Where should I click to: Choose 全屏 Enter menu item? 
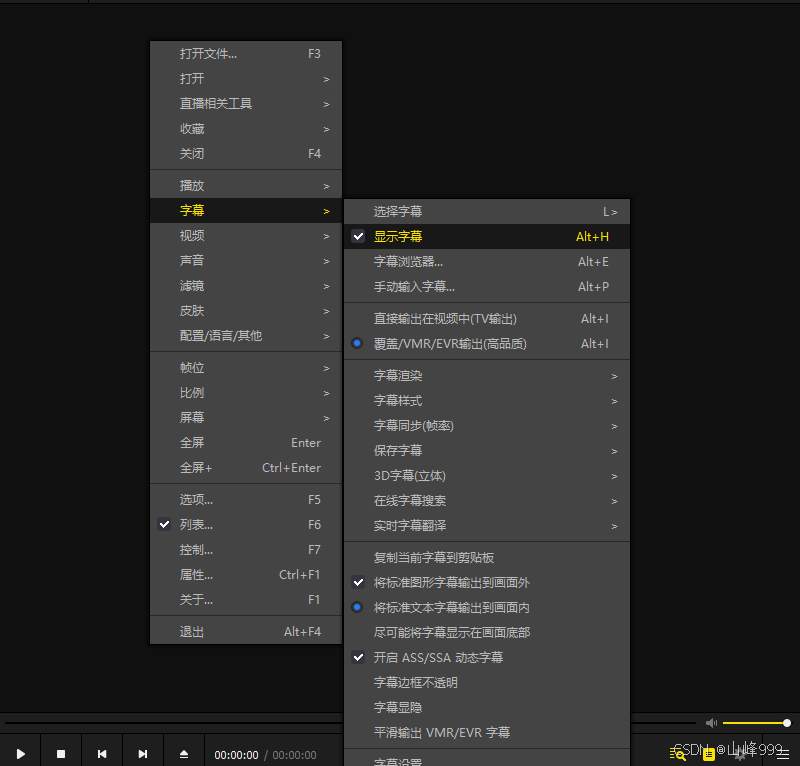point(246,443)
